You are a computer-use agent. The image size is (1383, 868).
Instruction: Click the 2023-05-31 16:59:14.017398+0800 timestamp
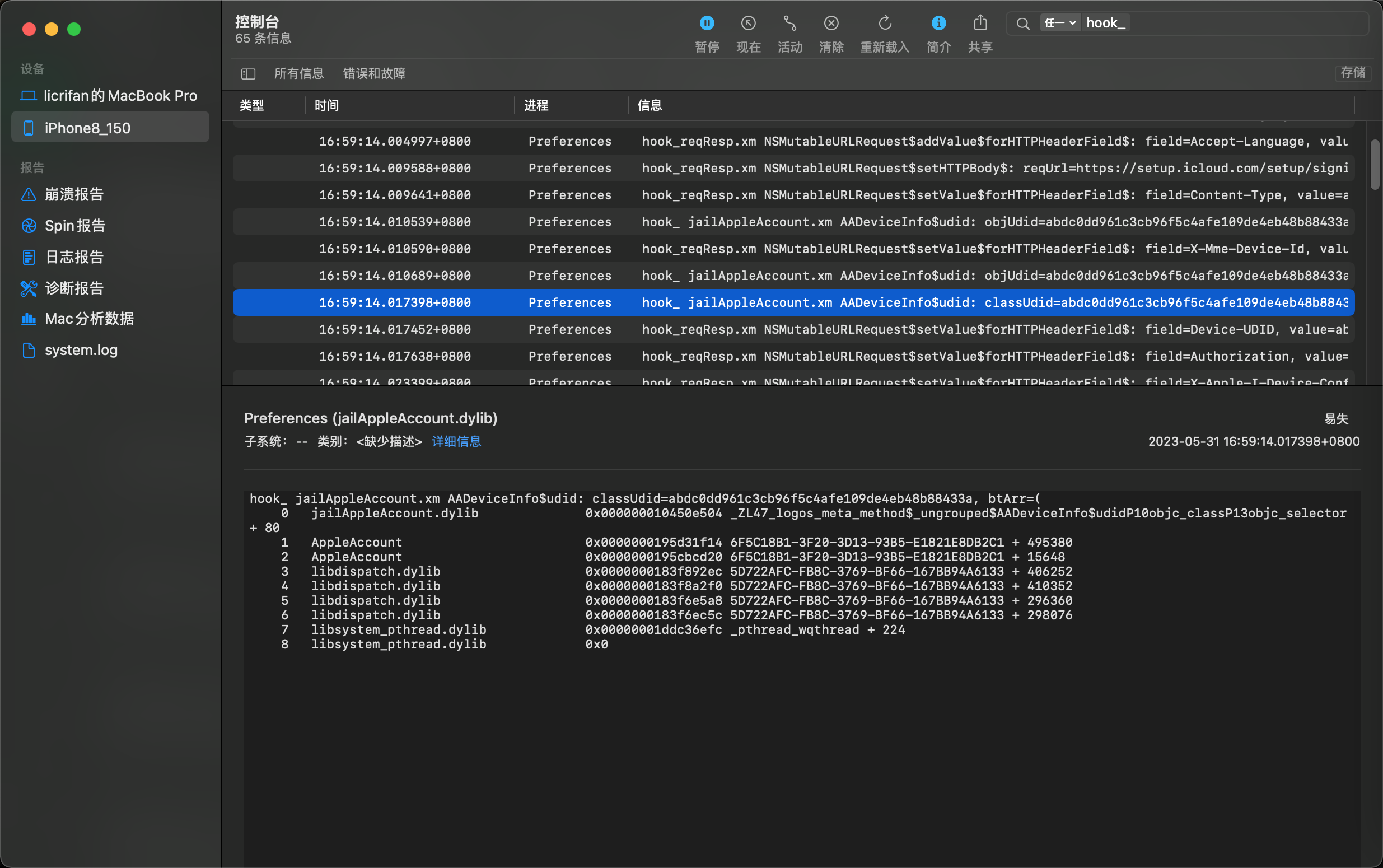[1254, 441]
